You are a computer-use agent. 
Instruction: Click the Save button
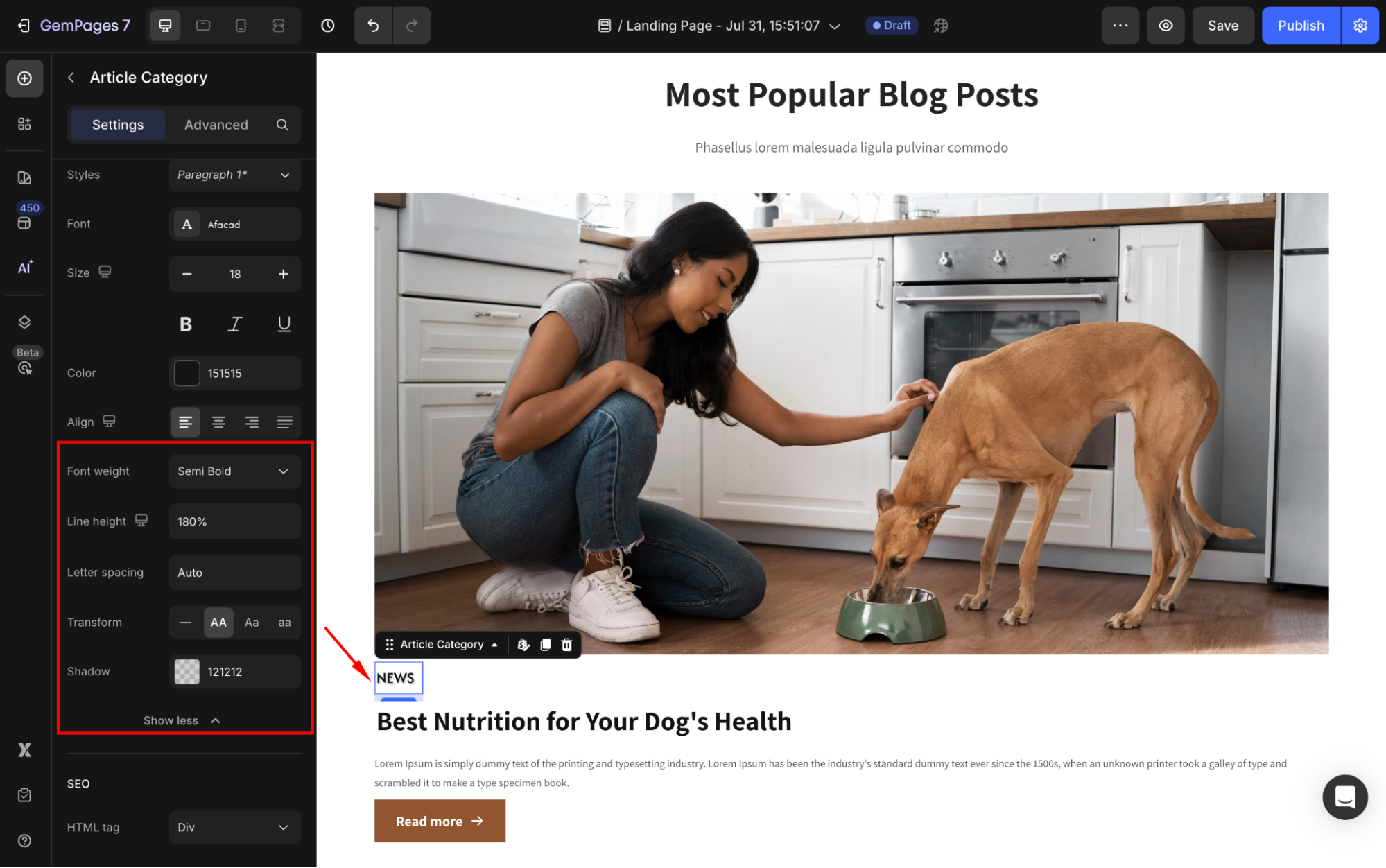[x=1222, y=26]
